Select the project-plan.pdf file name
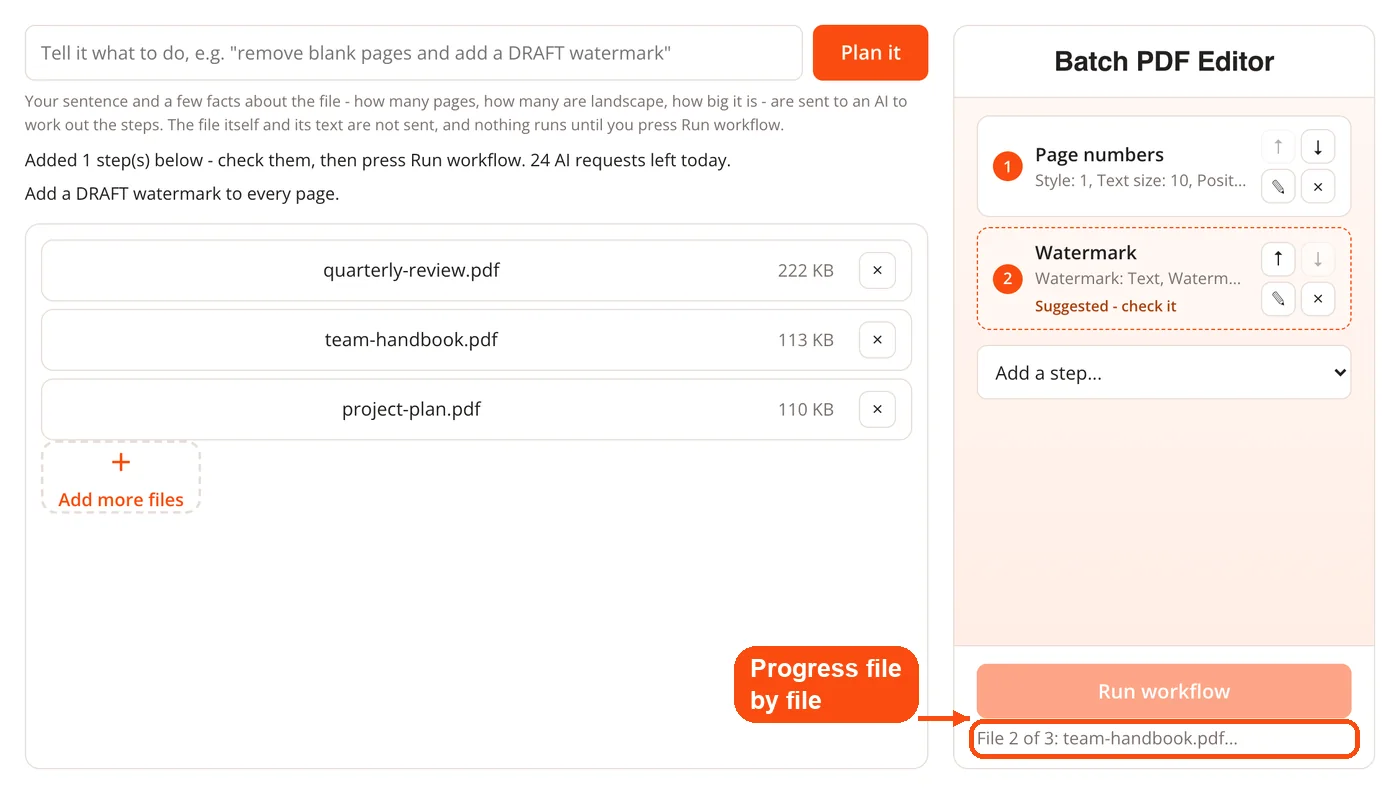 (411, 409)
